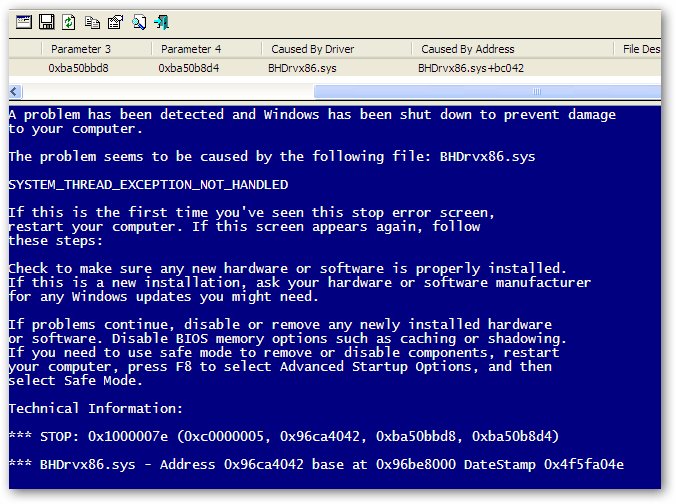Screen dimensions: 676x504
Task: Refresh the crash list with the toolbar icon
Action: click(x=69, y=22)
